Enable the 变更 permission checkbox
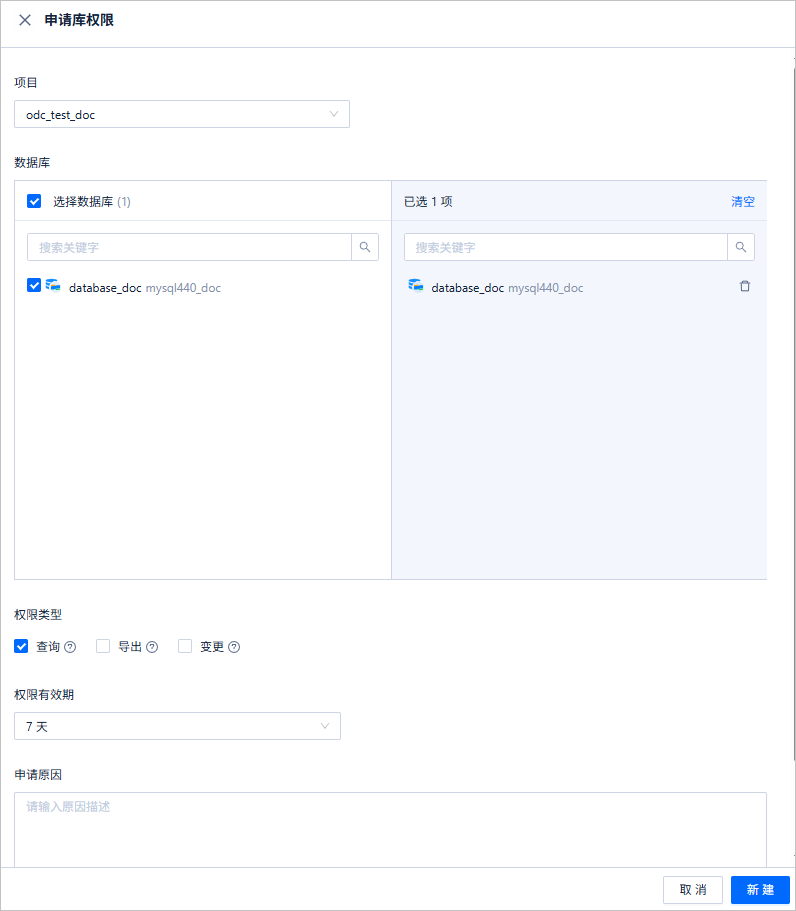 (185, 646)
